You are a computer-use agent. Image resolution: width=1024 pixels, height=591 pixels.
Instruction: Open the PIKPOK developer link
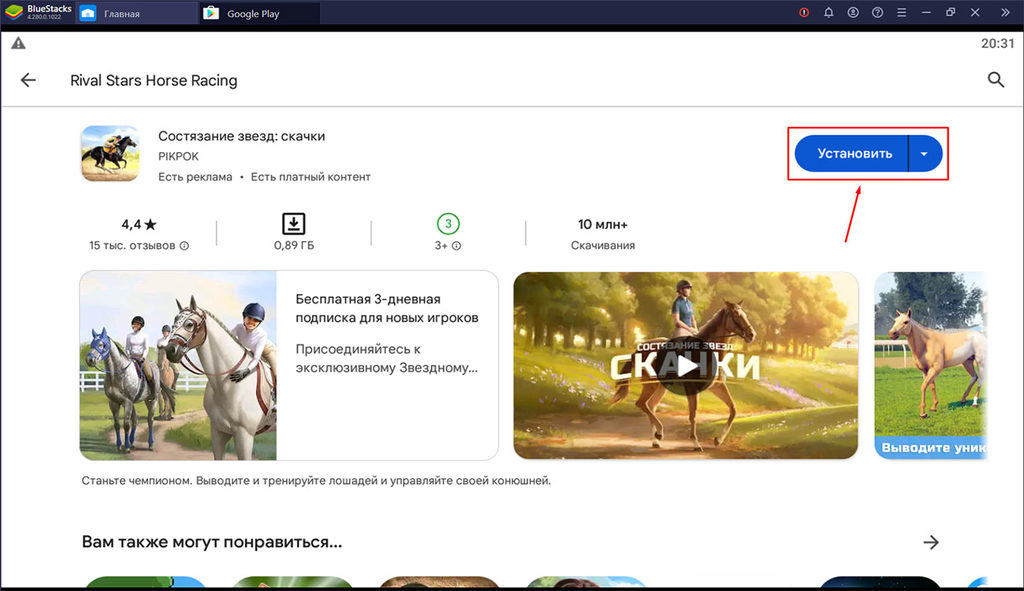(x=178, y=156)
